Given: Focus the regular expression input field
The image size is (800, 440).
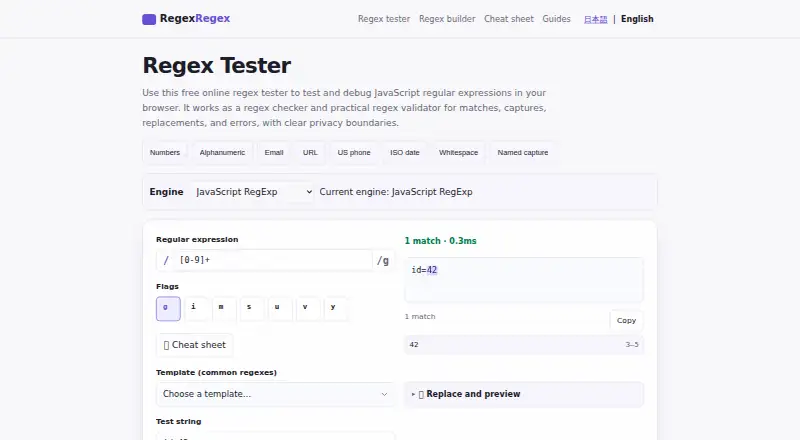Looking at the screenshot, I should click(x=273, y=260).
